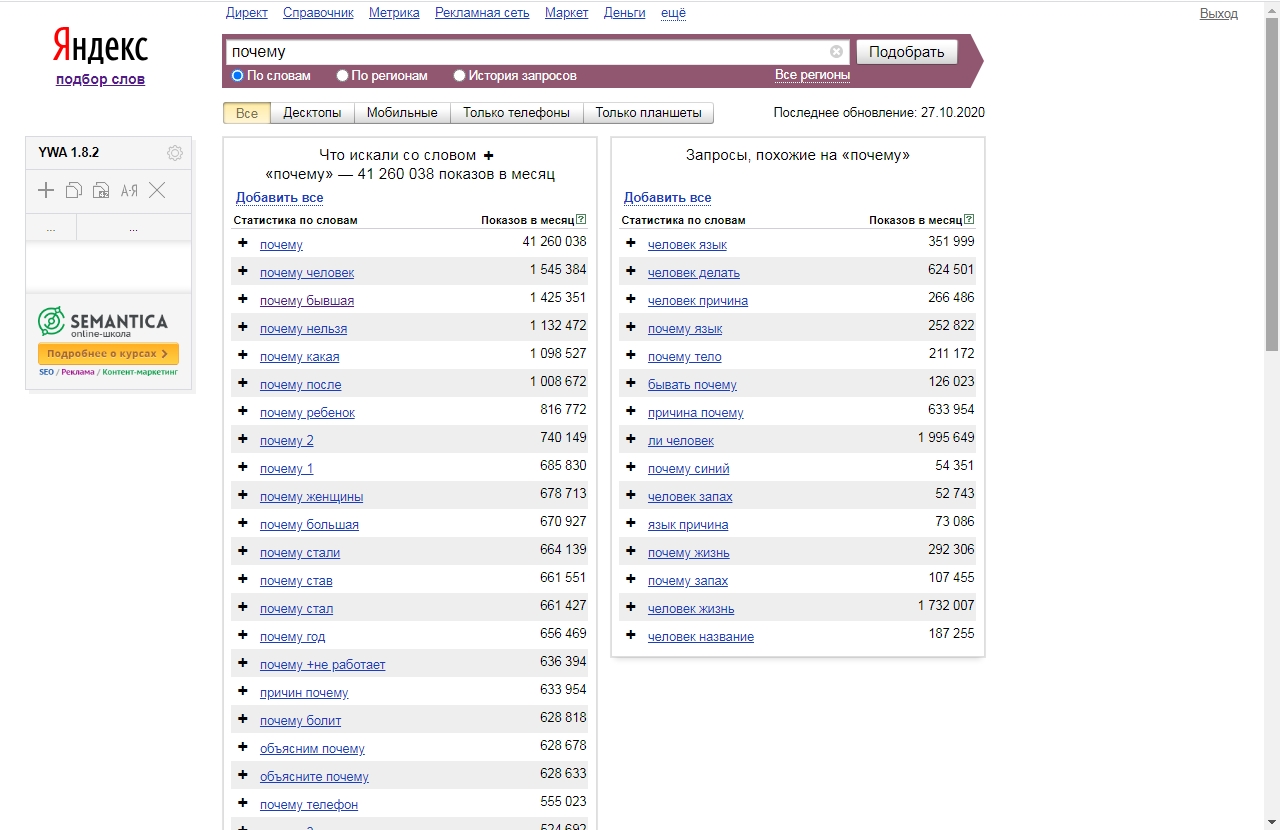Switch to the 'Только планшеты' tab
The width and height of the screenshot is (1280, 830).
[x=648, y=113]
